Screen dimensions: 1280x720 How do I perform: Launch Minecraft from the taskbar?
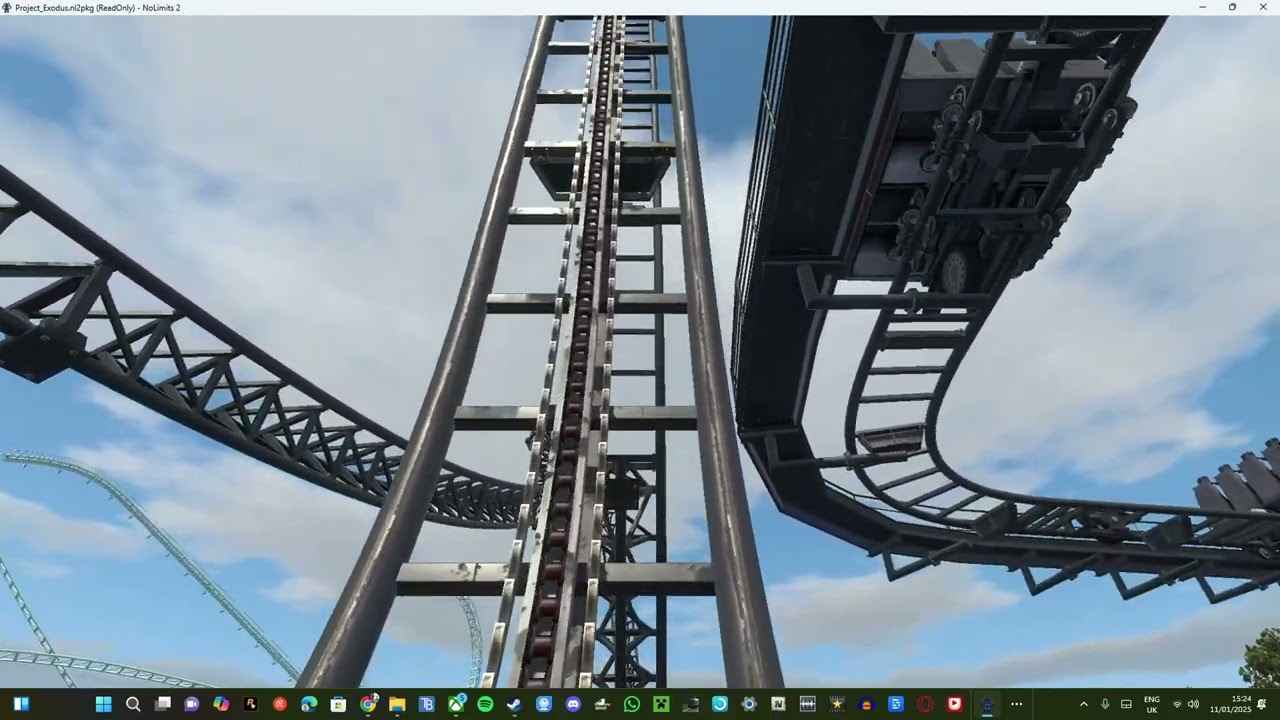pyautogui.click(x=661, y=704)
